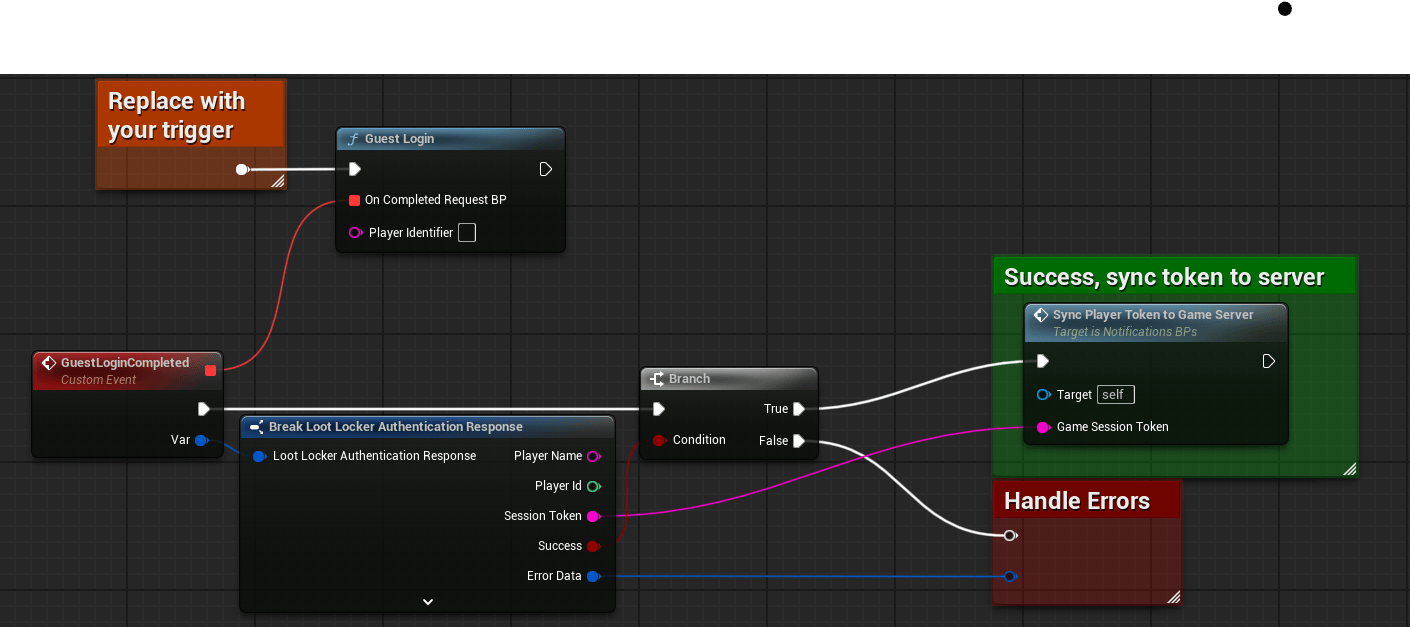Screen dimensions: 1410x627
Task: Select the Success sync token comment header
Action: pyautogui.click(x=1164, y=277)
